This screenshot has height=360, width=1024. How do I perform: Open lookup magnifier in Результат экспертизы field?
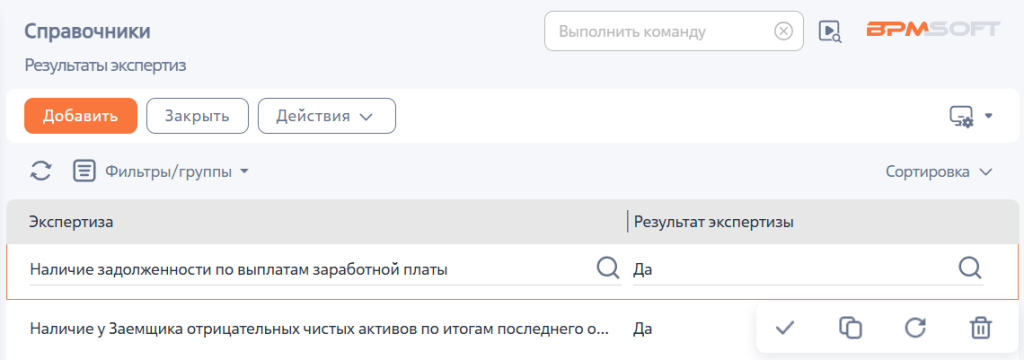(x=970, y=268)
